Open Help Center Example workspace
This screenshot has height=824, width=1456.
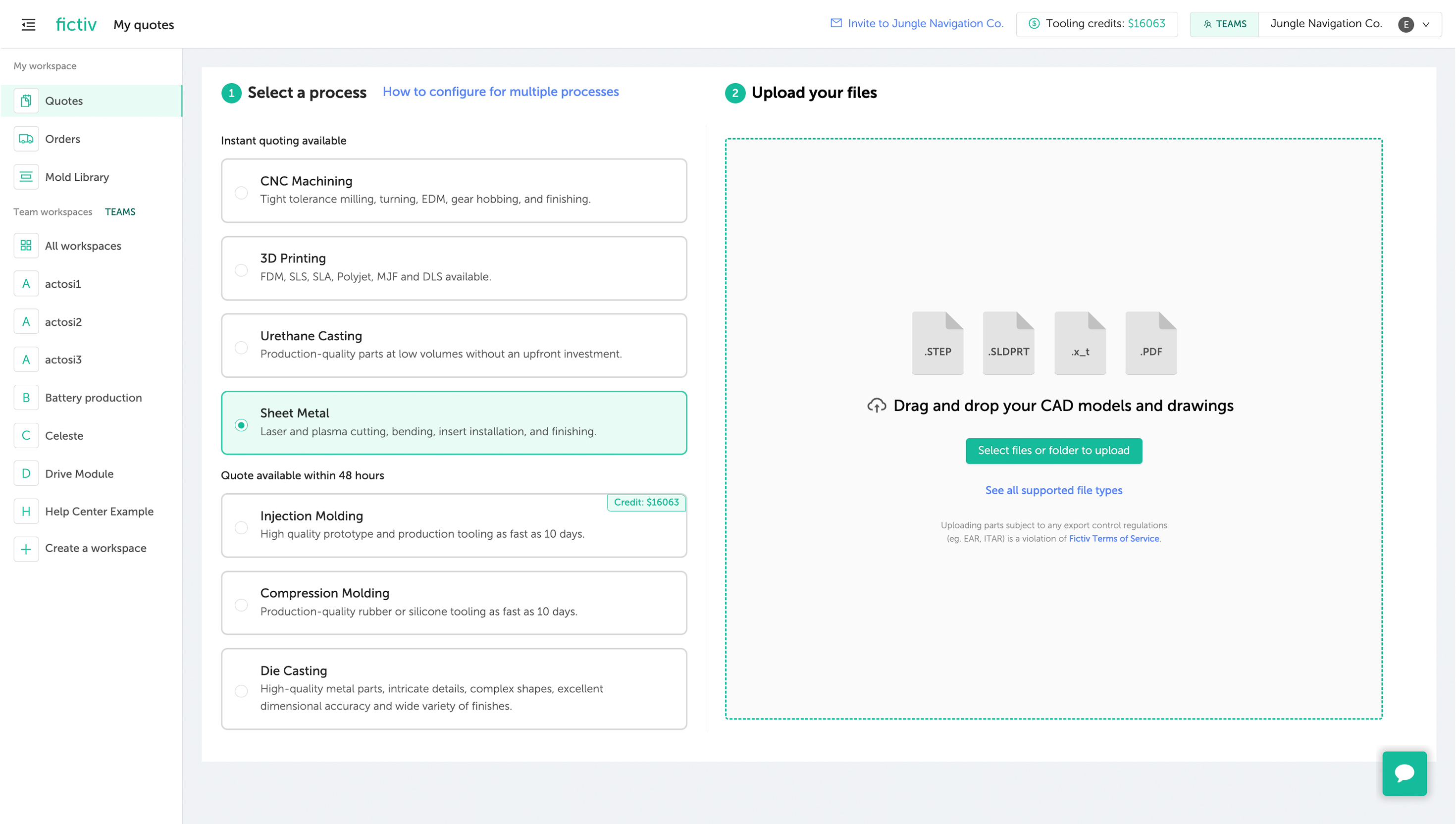99,511
